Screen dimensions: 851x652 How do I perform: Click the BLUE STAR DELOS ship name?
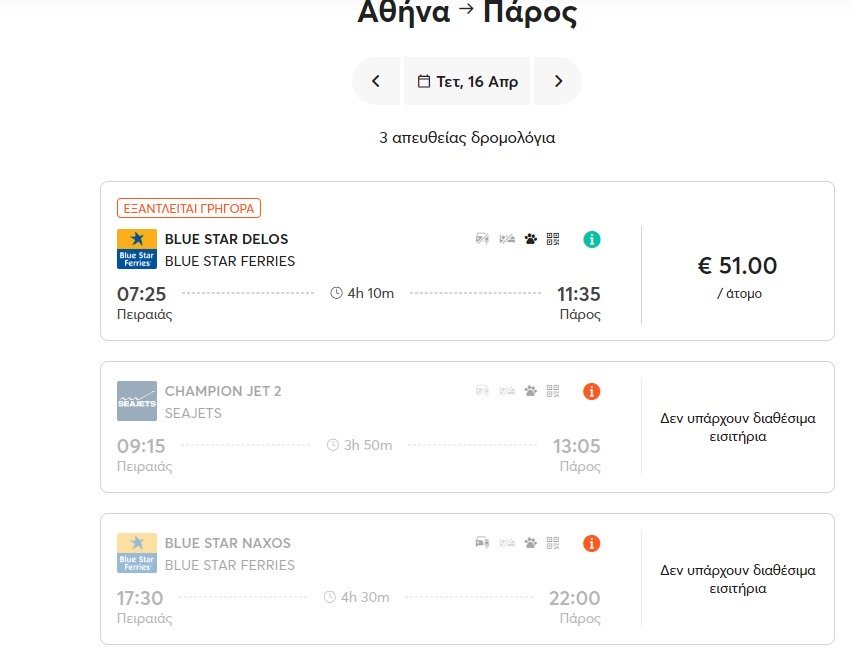point(226,239)
